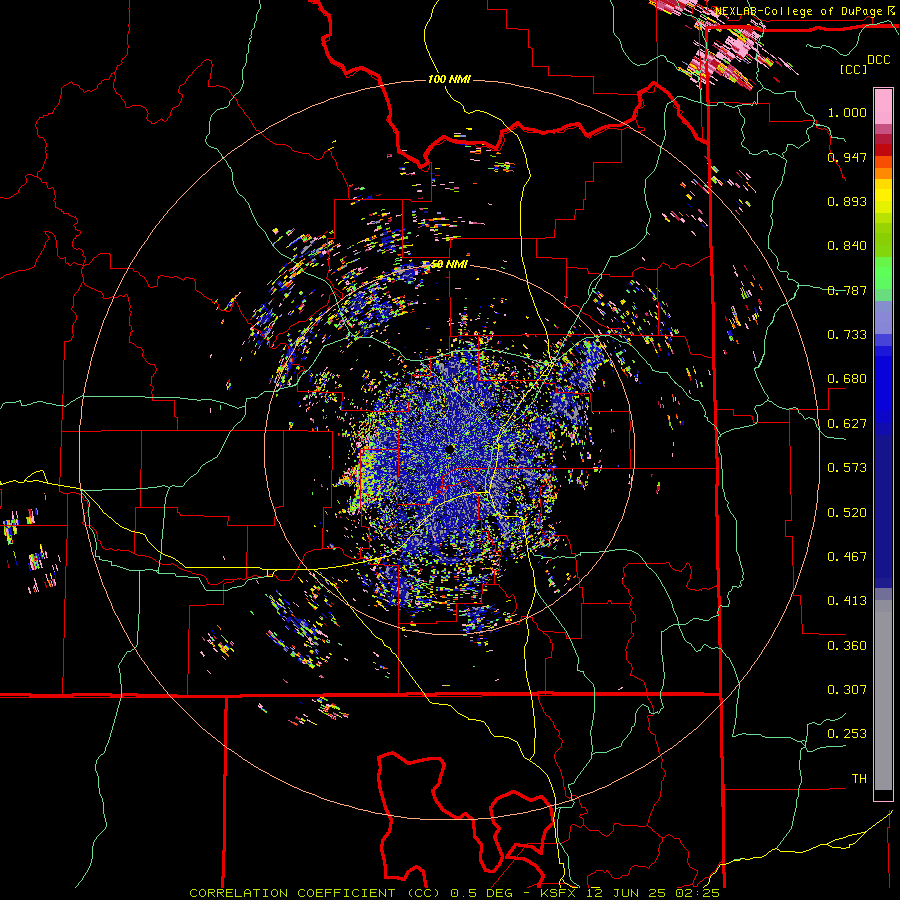Click the 0.947 legend value
The width and height of the screenshot is (900, 900).
[847, 157]
